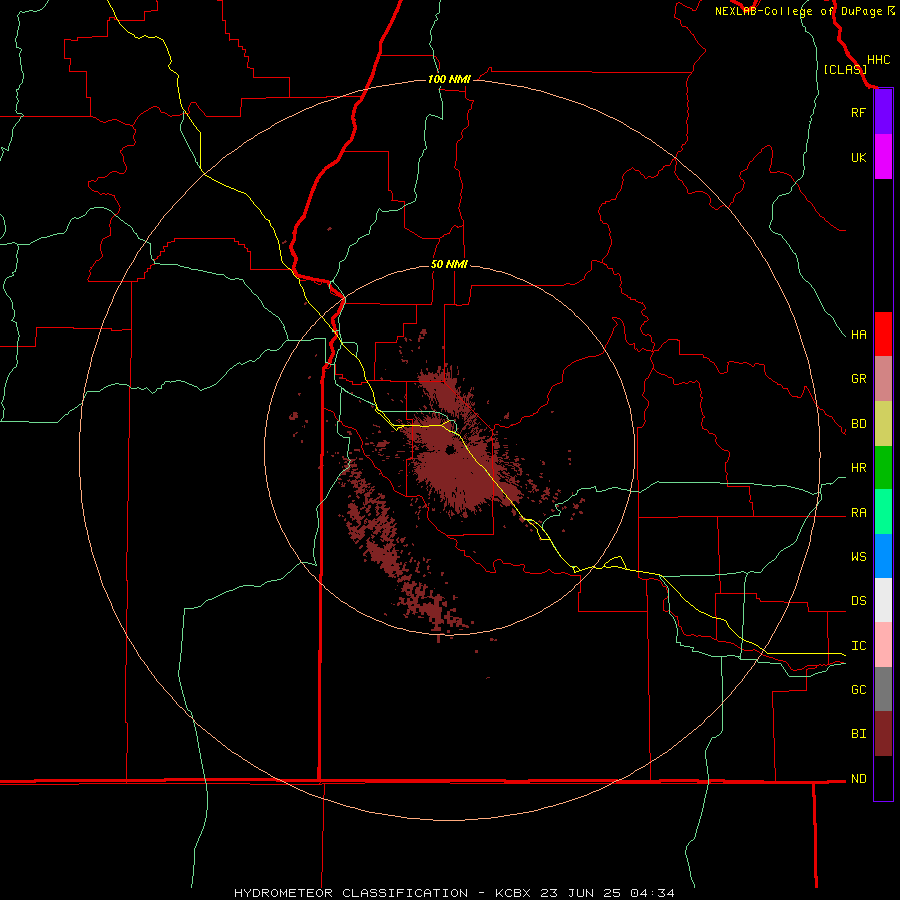Image resolution: width=900 pixels, height=900 pixels.
Task: Click the UK legend label
Action: pyautogui.click(x=858, y=157)
